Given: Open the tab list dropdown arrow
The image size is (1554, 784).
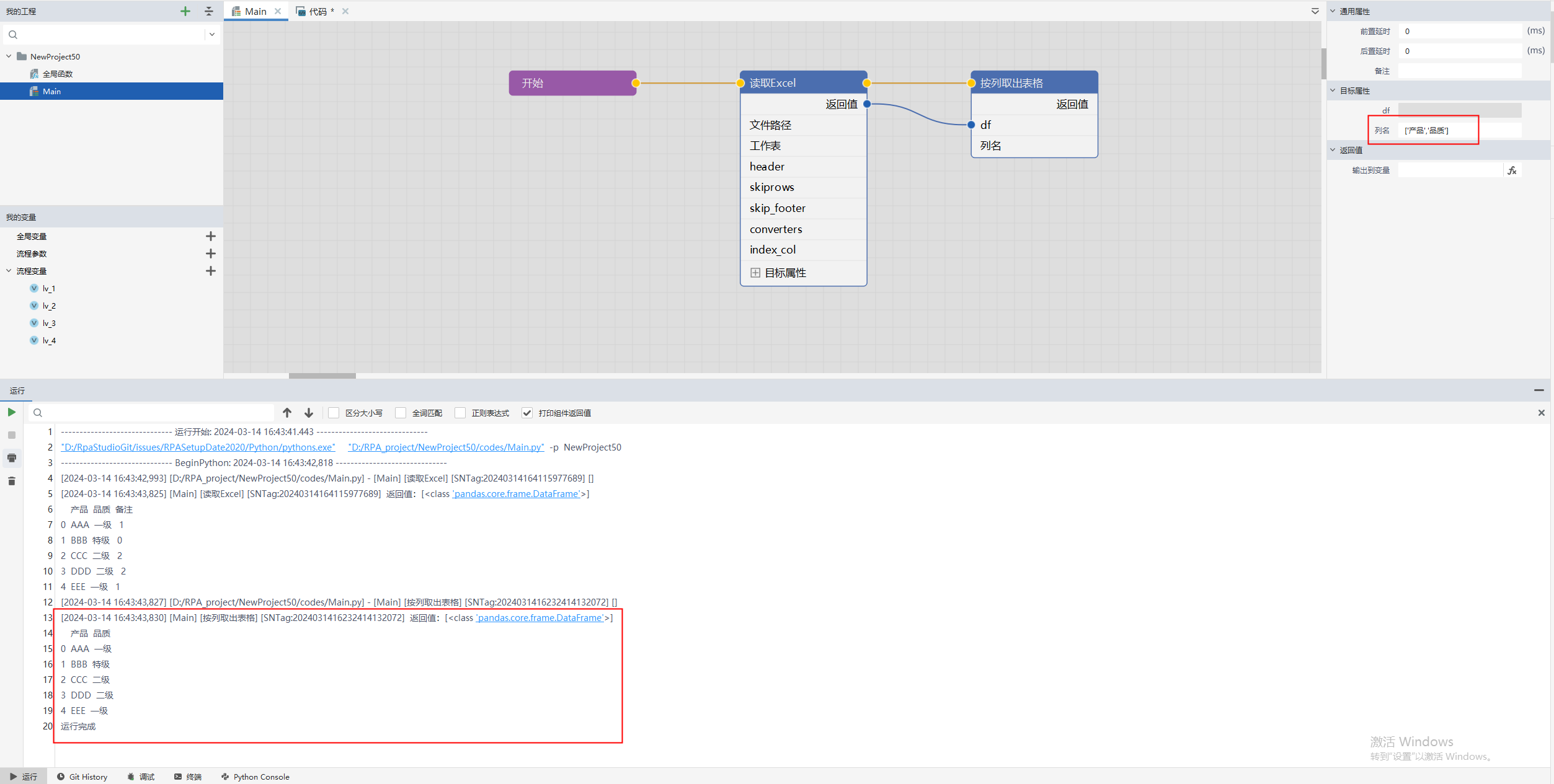Looking at the screenshot, I should tap(1315, 11).
